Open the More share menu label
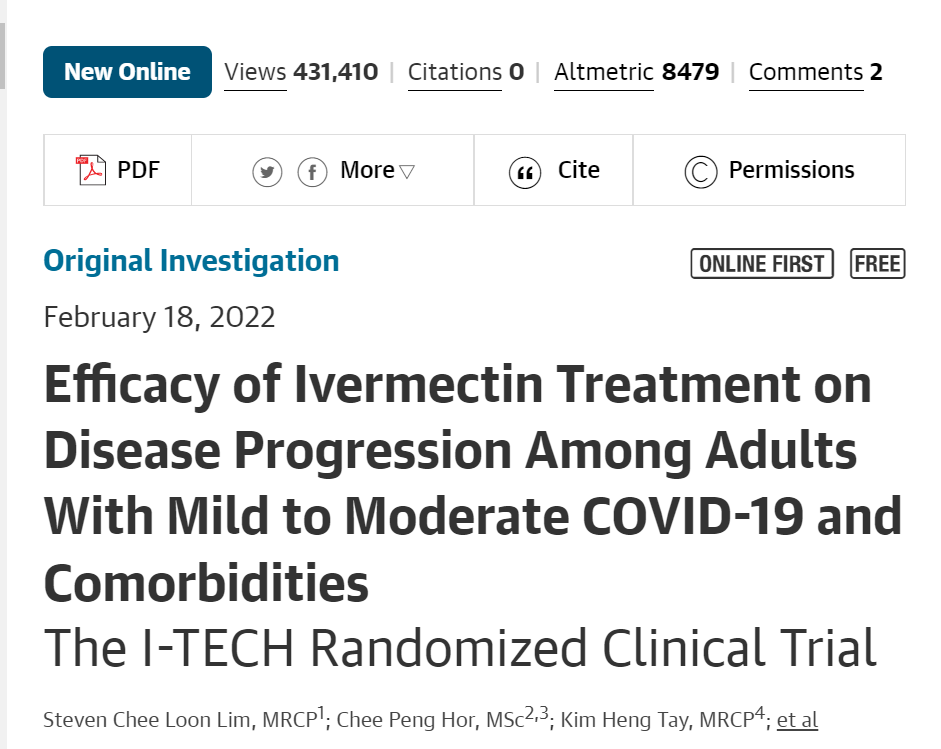 pos(367,170)
